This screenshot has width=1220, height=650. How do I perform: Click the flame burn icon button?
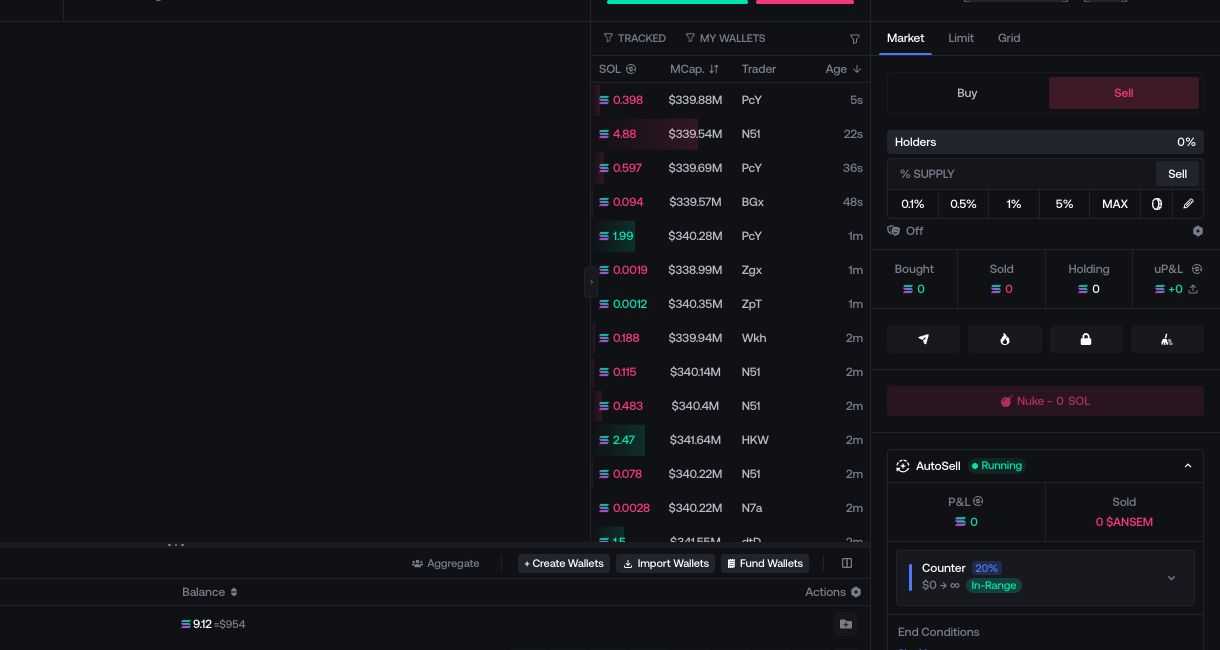coord(1004,339)
